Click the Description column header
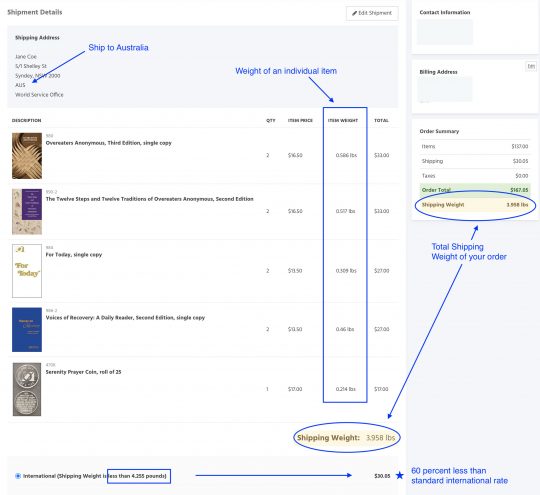The image size is (540, 495). point(27,121)
